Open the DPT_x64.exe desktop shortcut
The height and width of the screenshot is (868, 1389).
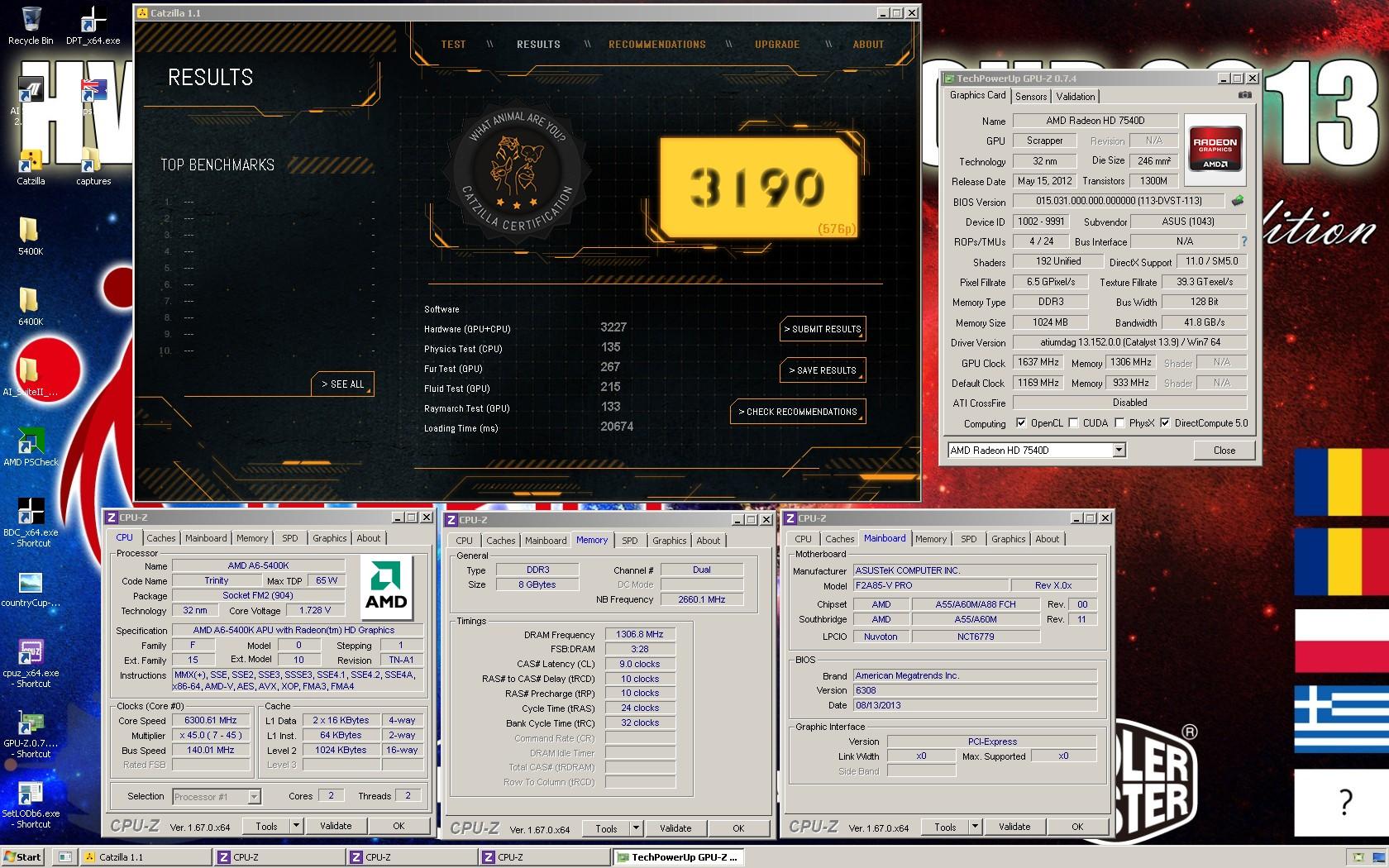93,25
